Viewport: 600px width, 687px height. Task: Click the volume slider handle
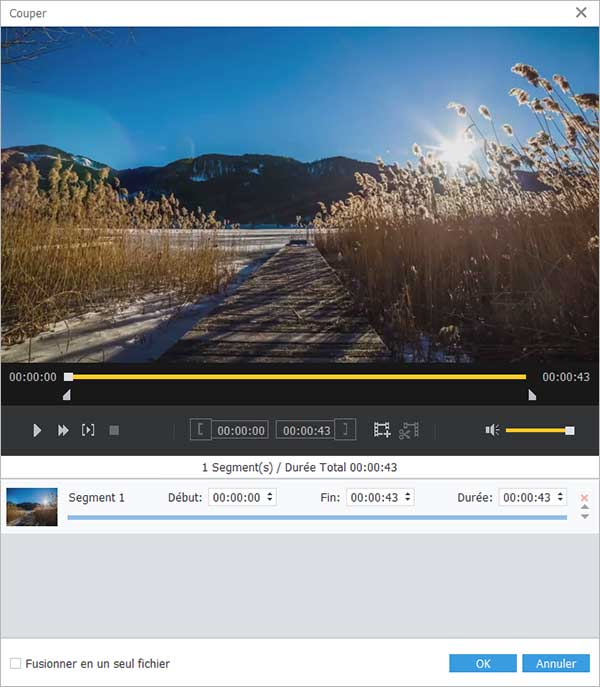pos(569,430)
